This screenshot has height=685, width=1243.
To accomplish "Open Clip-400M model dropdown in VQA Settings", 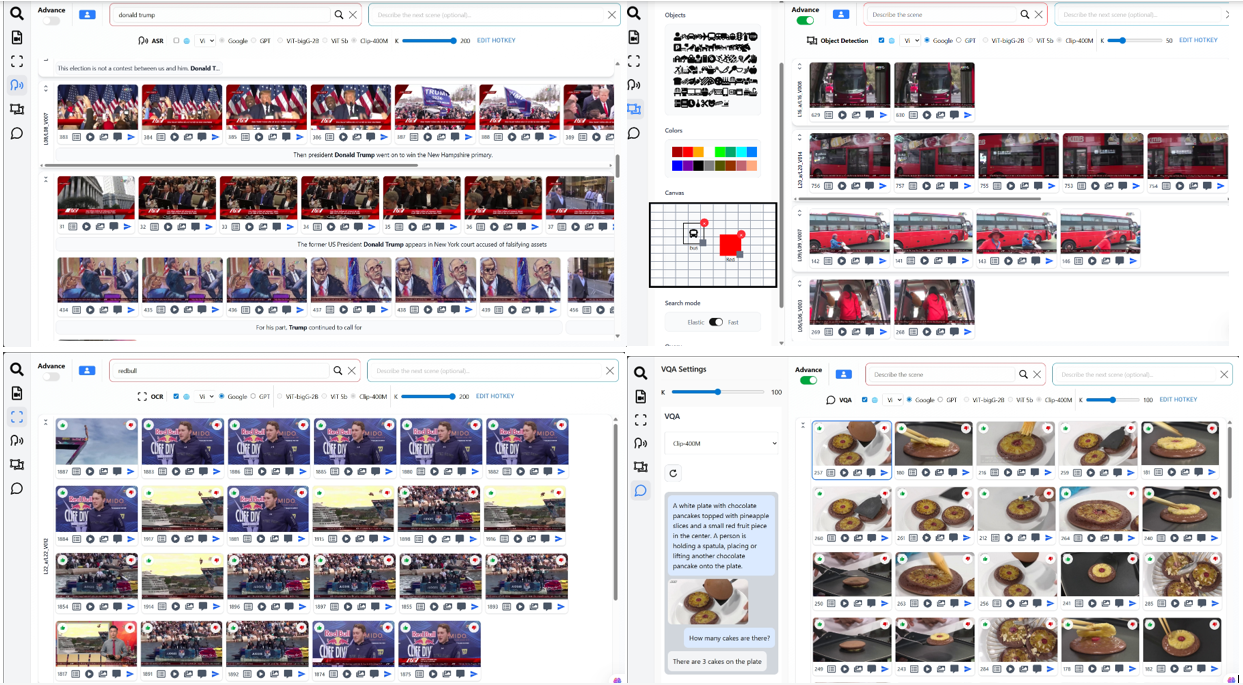I will point(721,443).
